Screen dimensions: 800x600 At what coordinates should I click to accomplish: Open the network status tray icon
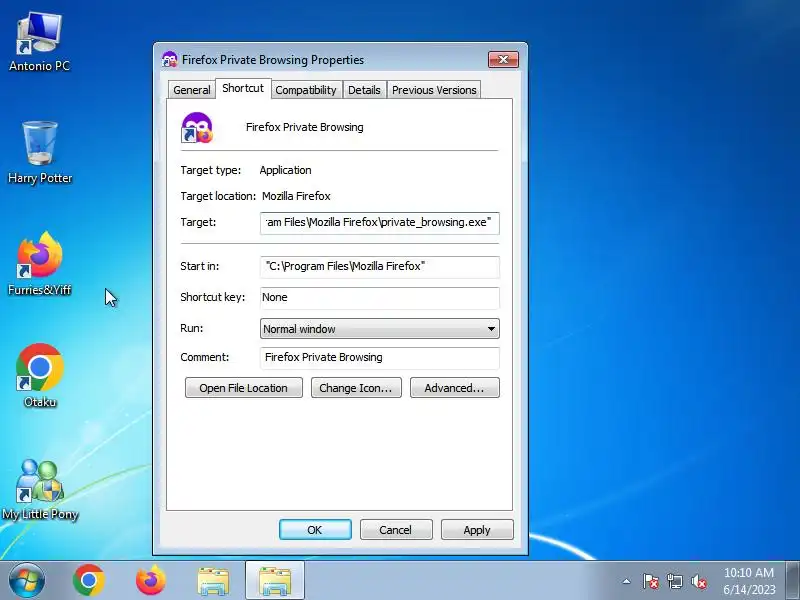[674, 581]
